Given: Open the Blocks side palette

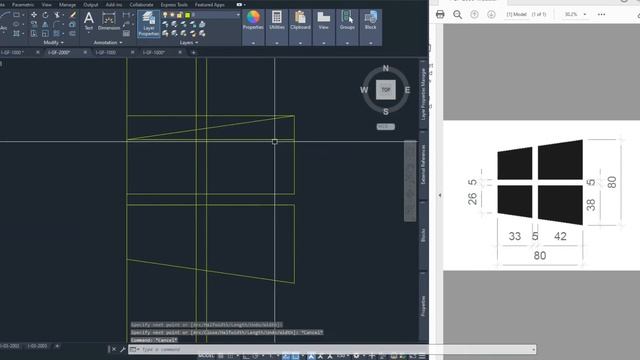Looking at the screenshot, I should tap(423, 235).
